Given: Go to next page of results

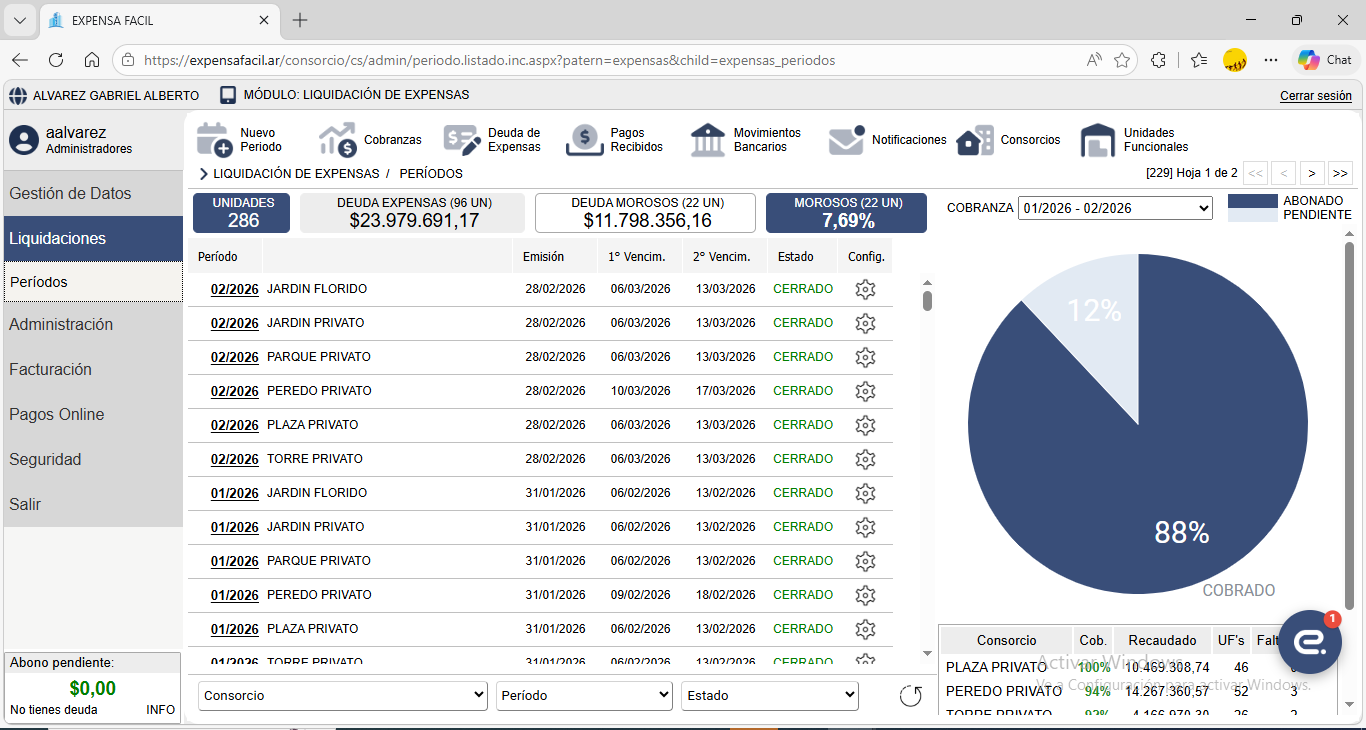Looking at the screenshot, I should click(1313, 173).
